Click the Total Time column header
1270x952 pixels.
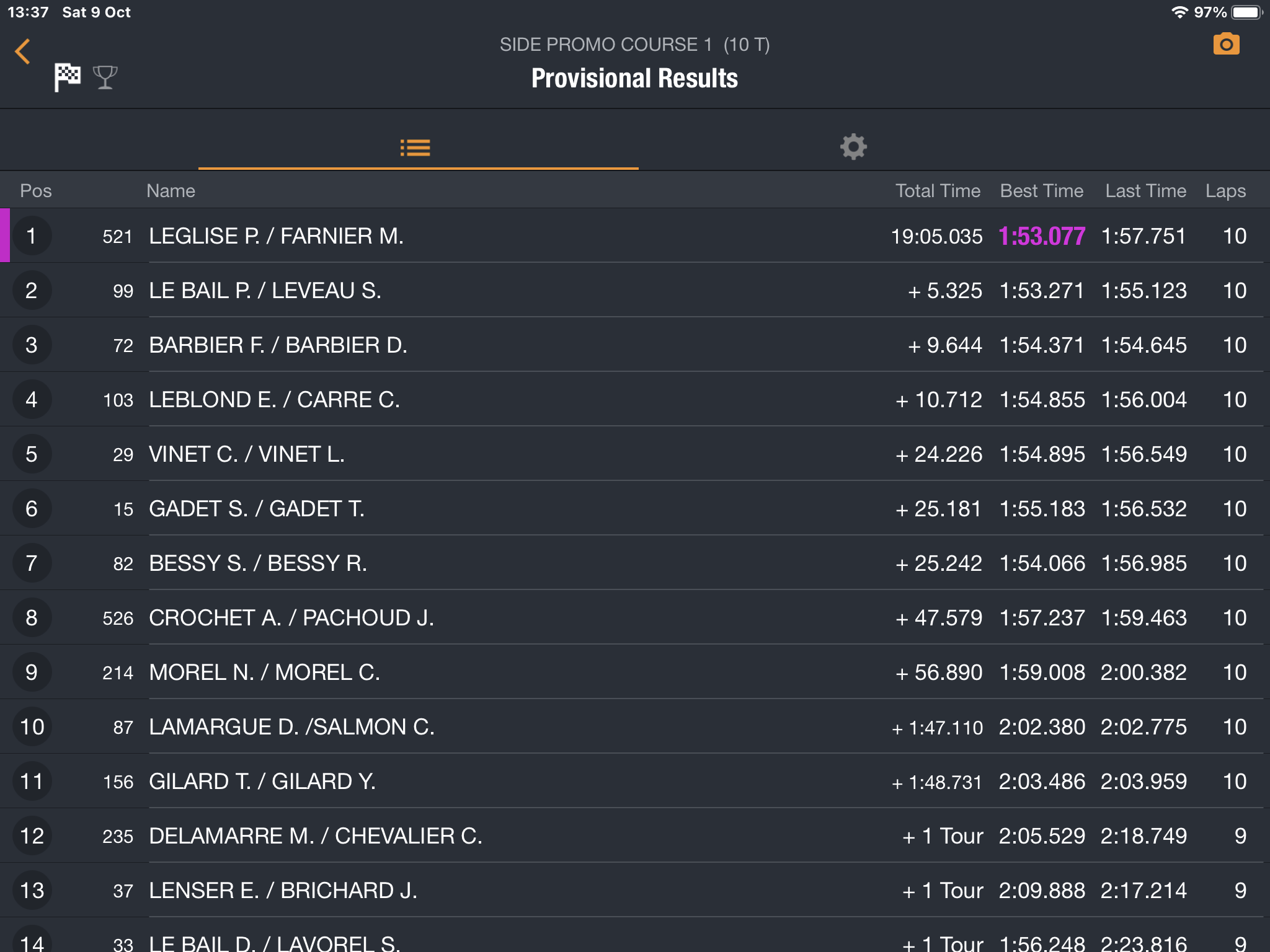937,191
